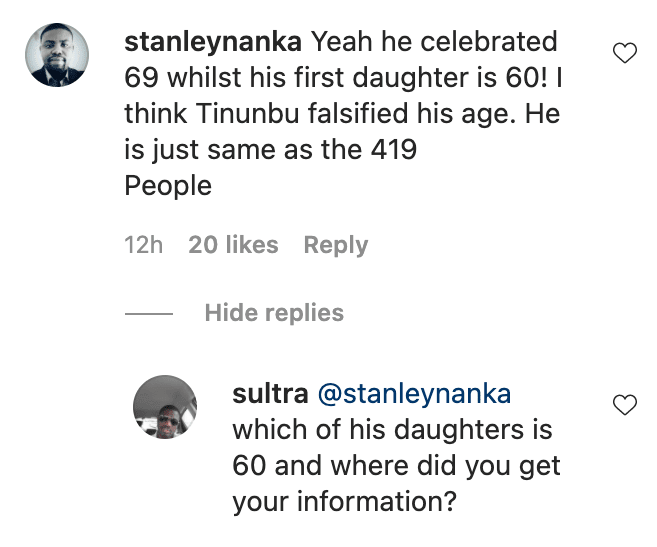Click the horizontal line beside Hide replies
Image resolution: width=657 pixels, height=547 pixels.
(149, 314)
